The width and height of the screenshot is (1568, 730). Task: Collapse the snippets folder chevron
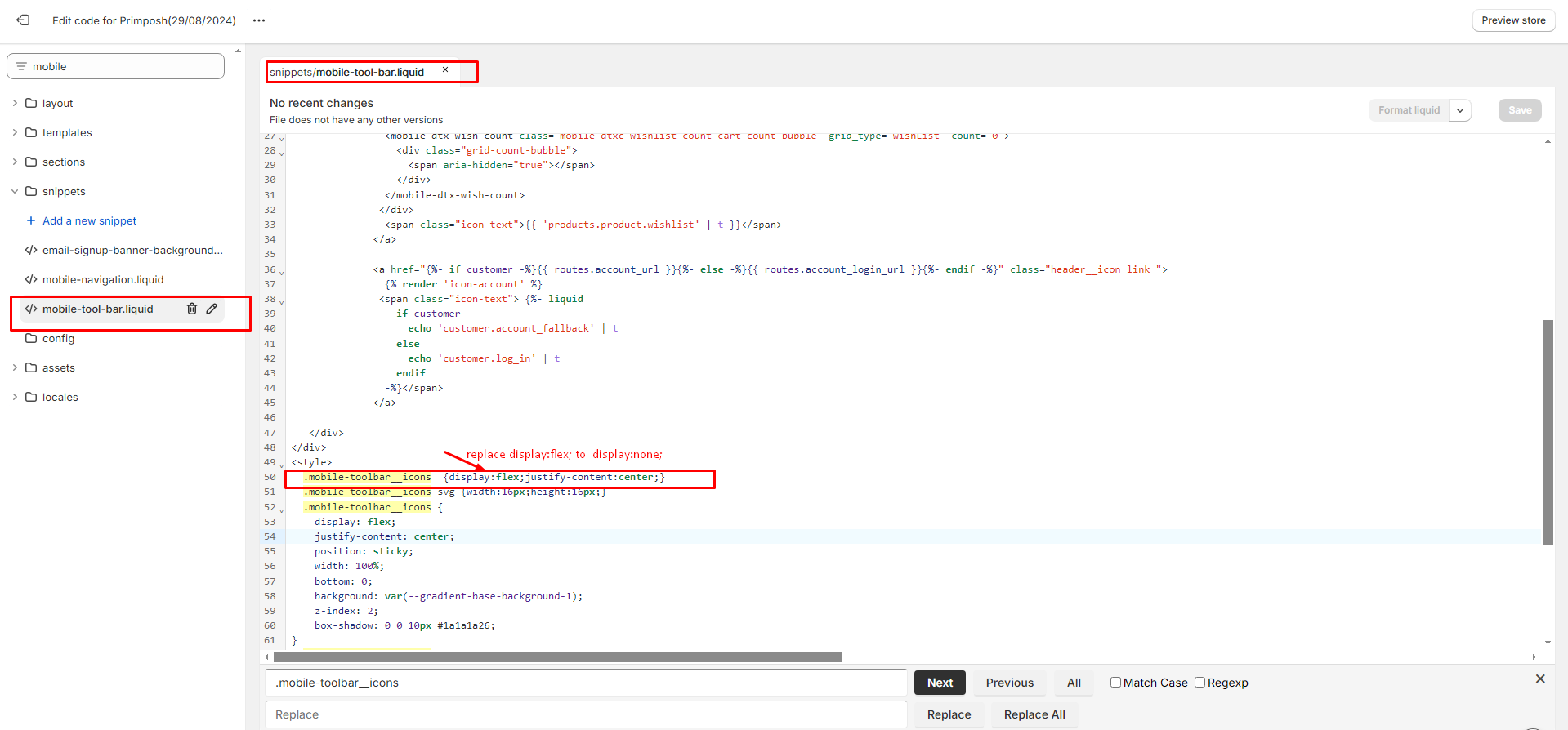coord(15,191)
